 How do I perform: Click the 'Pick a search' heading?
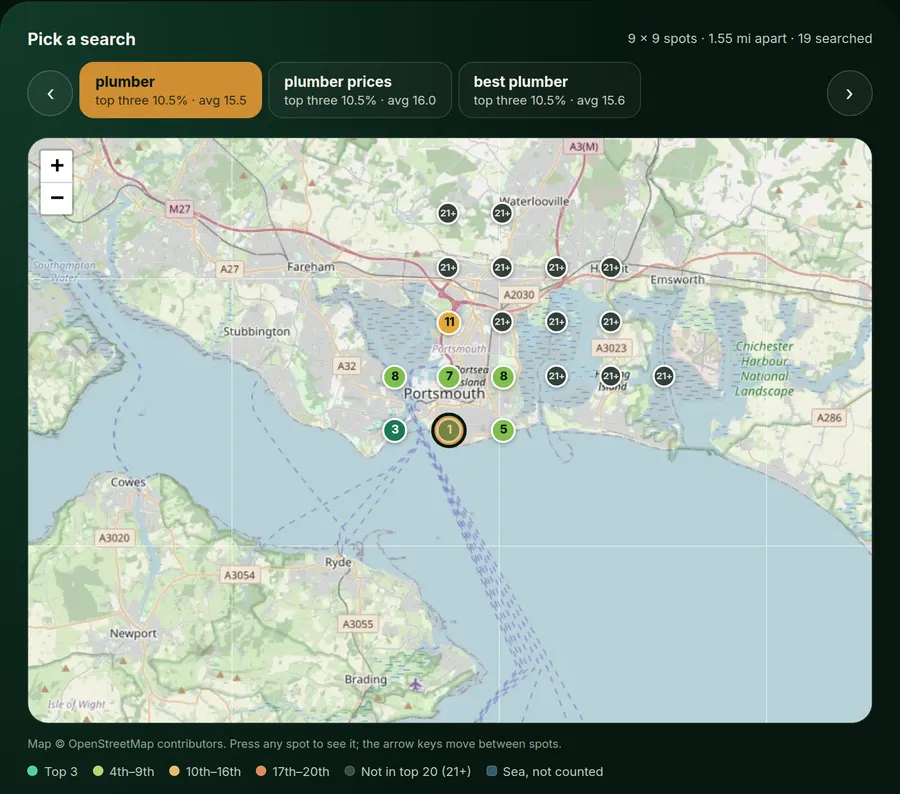pos(82,39)
